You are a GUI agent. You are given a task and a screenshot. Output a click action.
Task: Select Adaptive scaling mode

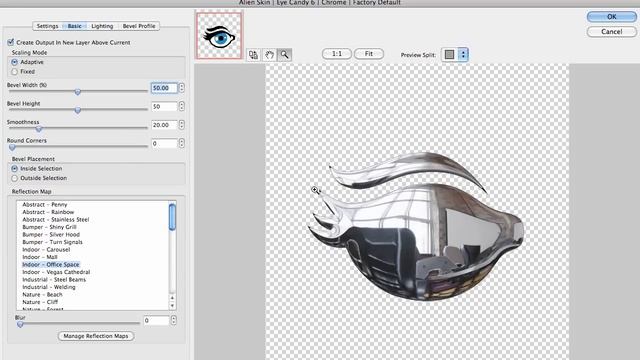pyautogui.click(x=15, y=62)
